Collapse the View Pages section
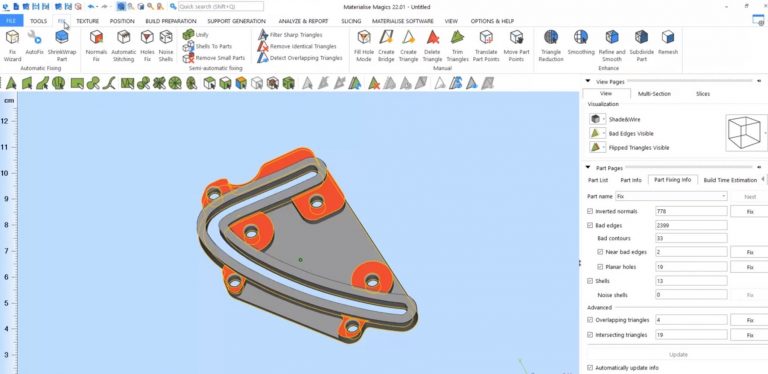The height and width of the screenshot is (374, 768). pyautogui.click(x=588, y=82)
